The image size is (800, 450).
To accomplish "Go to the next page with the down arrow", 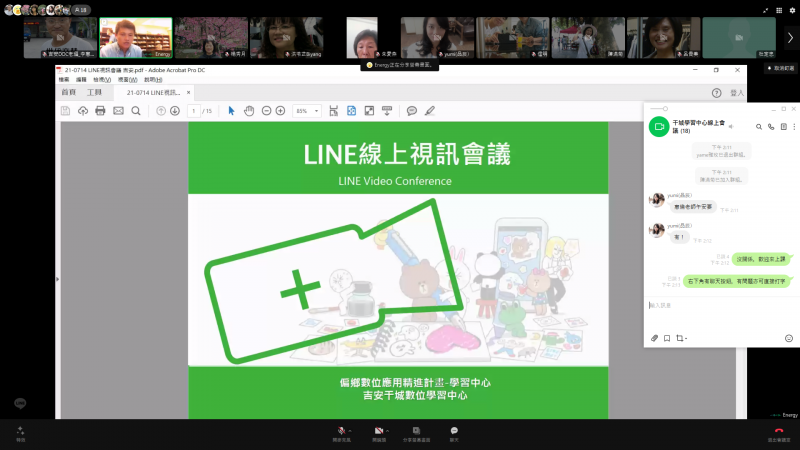I will pyautogui.click(x=175, y=111).
